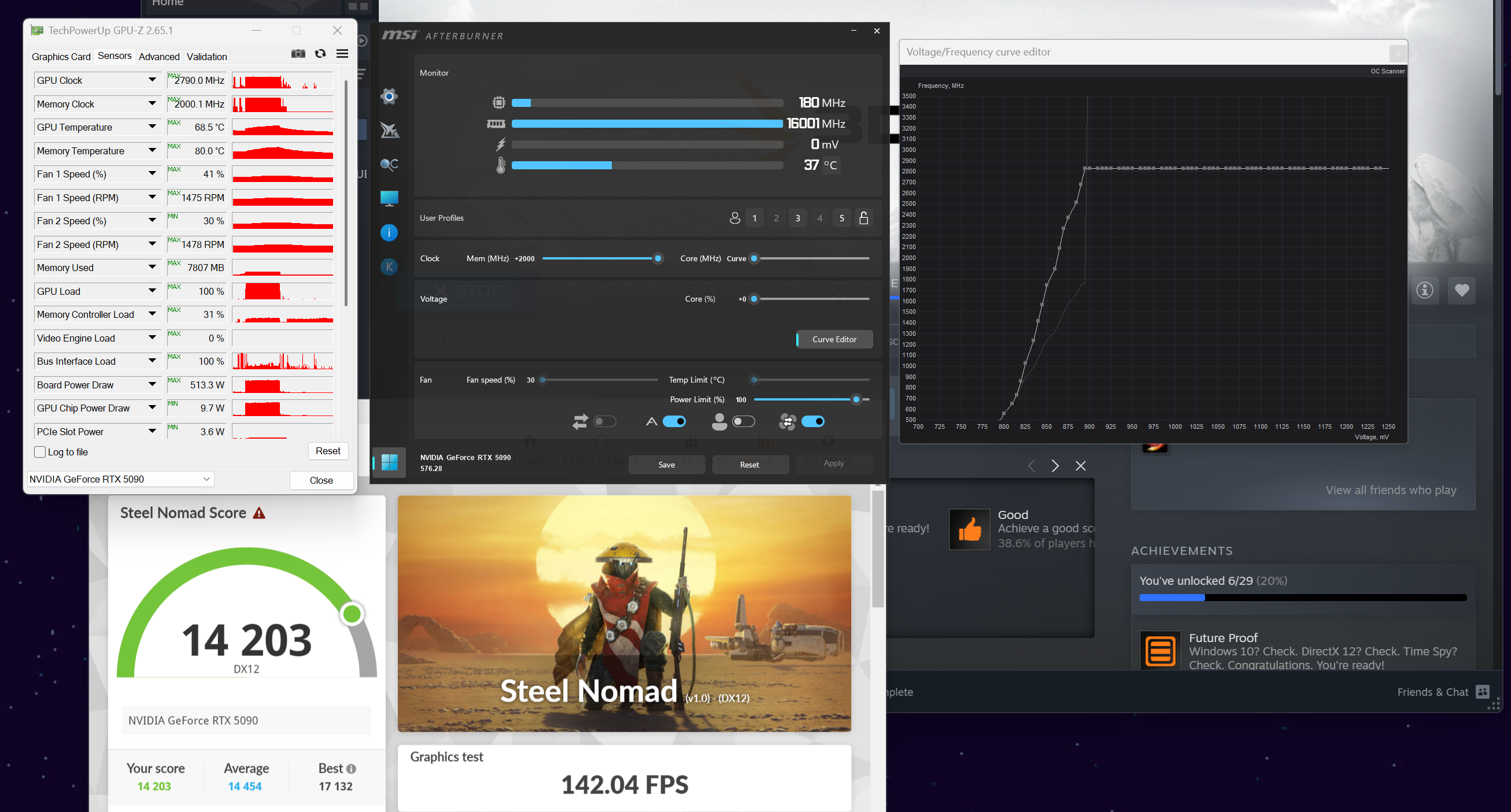Open the NVIDIA GeForce RTX 5090 selector
This screenshot has width=1511, height=812.
(x=120, y=479)
